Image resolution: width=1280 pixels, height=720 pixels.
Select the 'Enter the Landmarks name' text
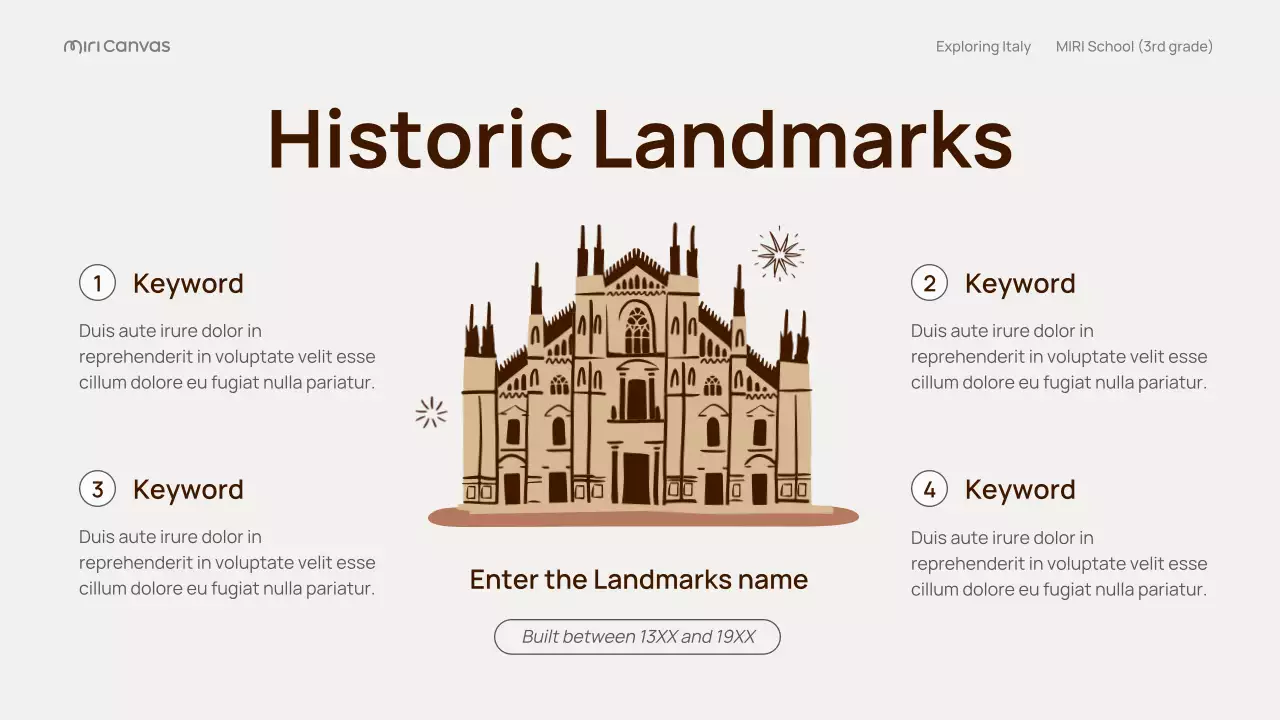(x=638, y=579)
